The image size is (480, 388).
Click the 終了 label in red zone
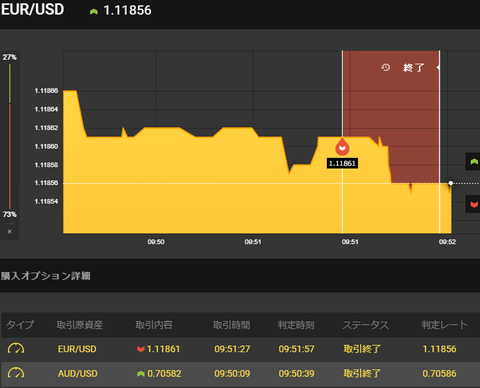[414, 68]
